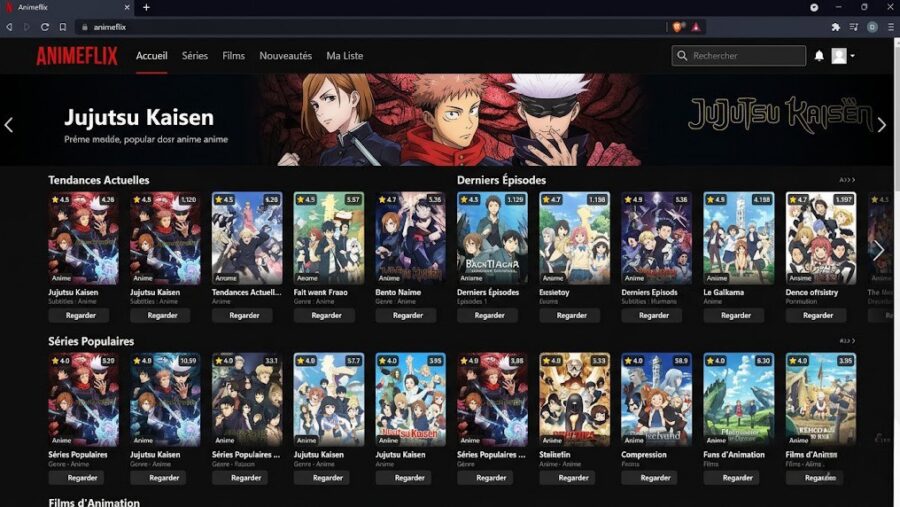Open the Le Galkama poster thumbnail
900x507 pixels.
[x=739, y=238]
